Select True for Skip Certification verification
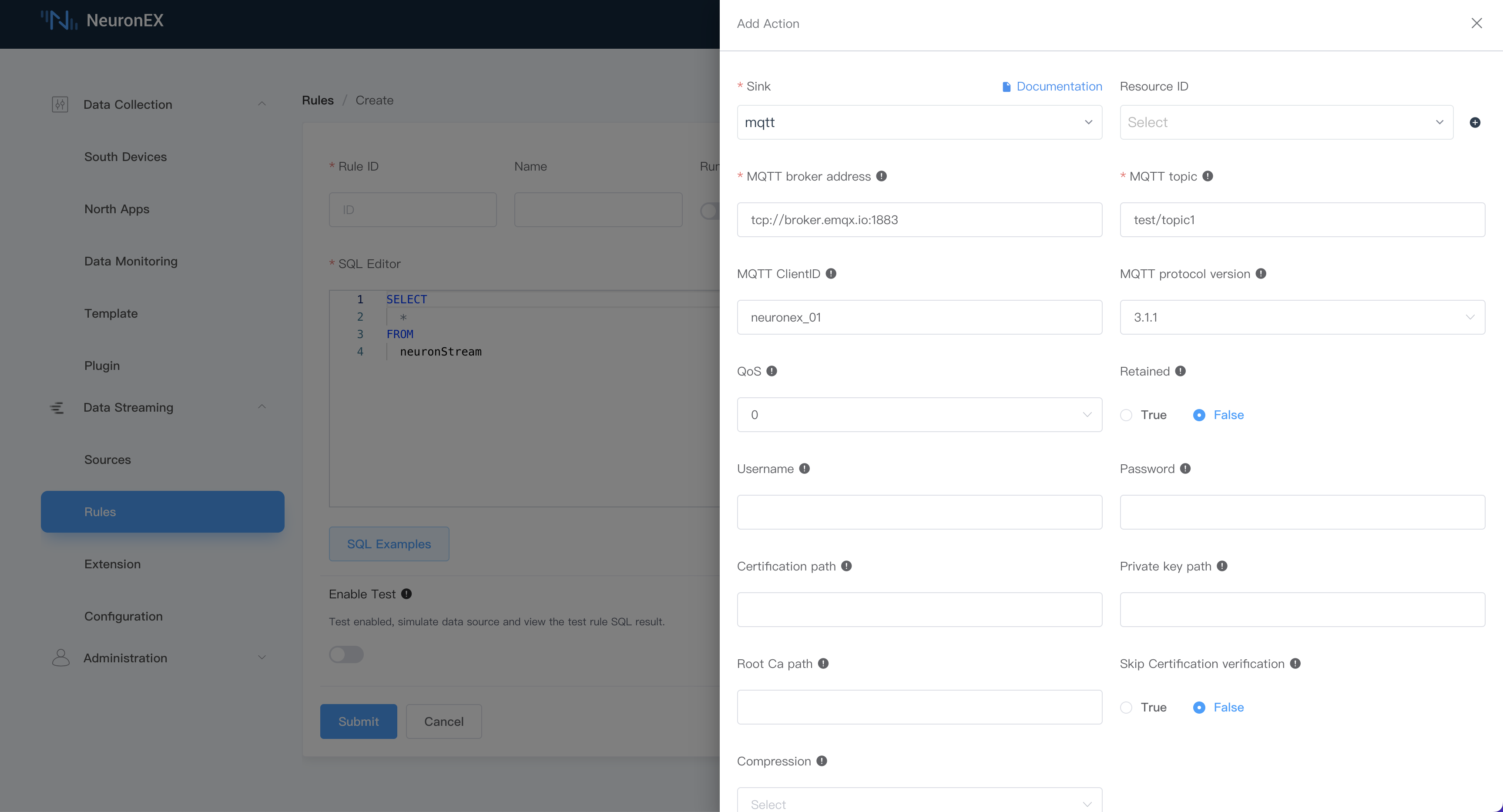Viewport: 1503px width, 812px height. (x=1127, y=707)
